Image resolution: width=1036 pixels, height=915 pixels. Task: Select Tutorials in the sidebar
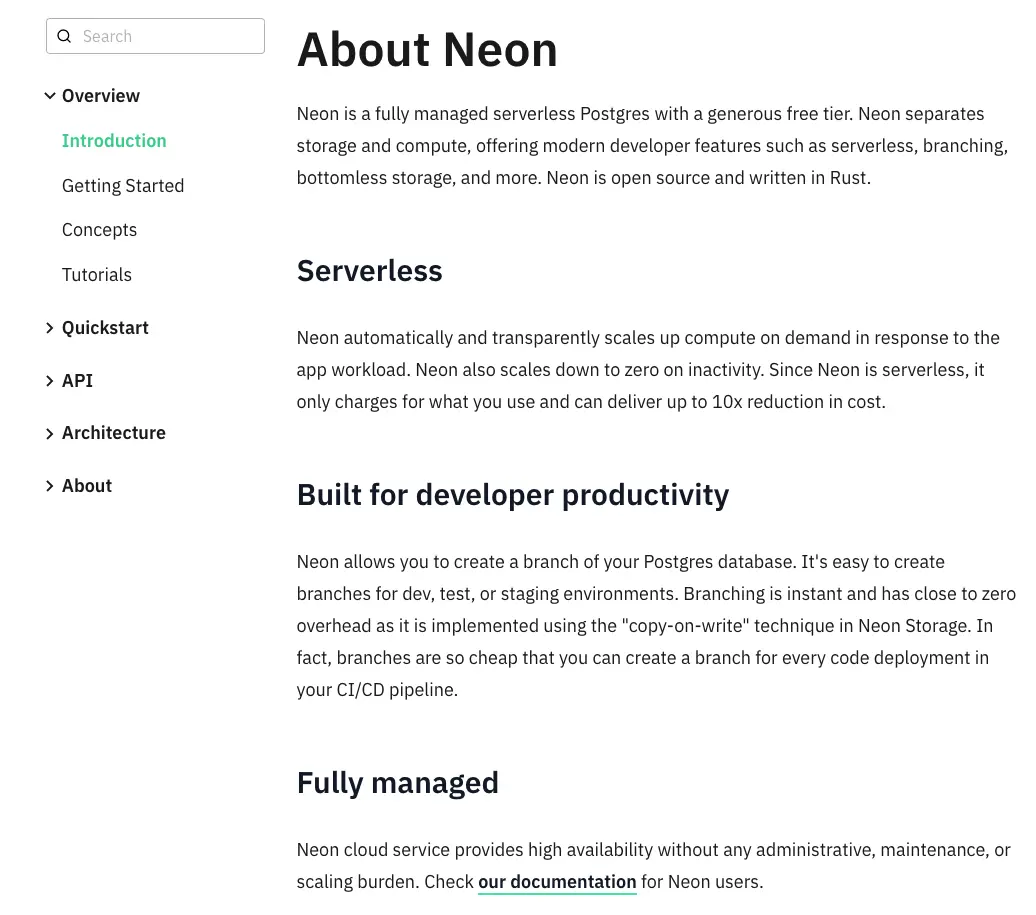(97, 275)
